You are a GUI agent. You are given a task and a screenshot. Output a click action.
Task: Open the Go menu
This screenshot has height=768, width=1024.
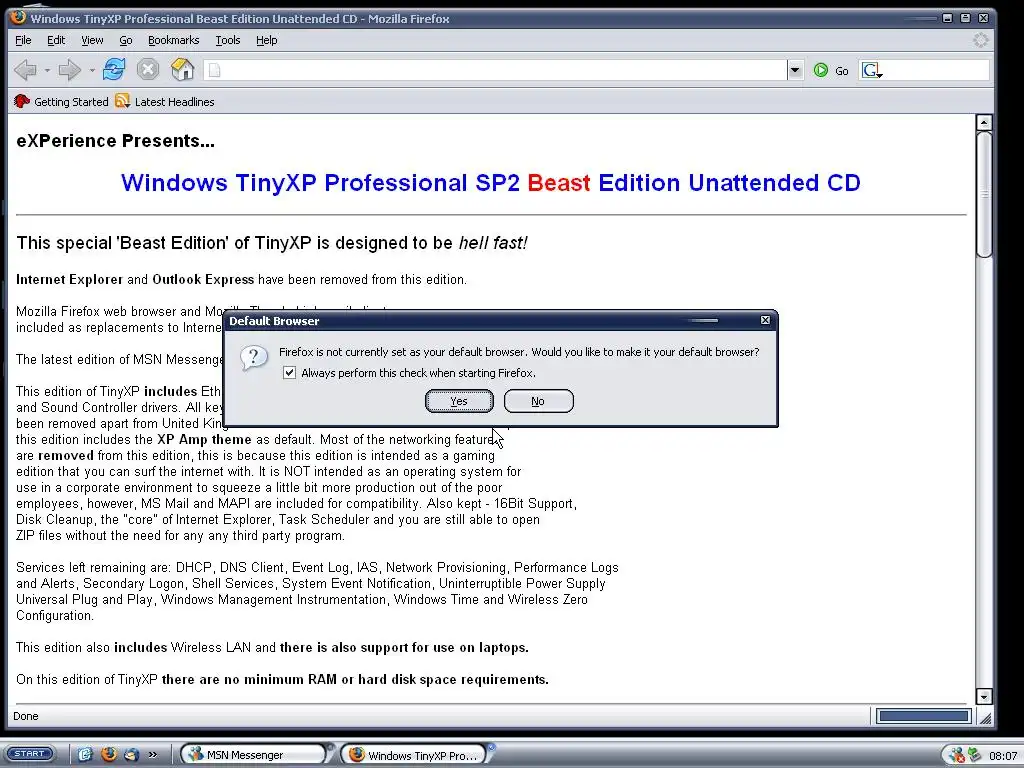[x=125, y=40]
